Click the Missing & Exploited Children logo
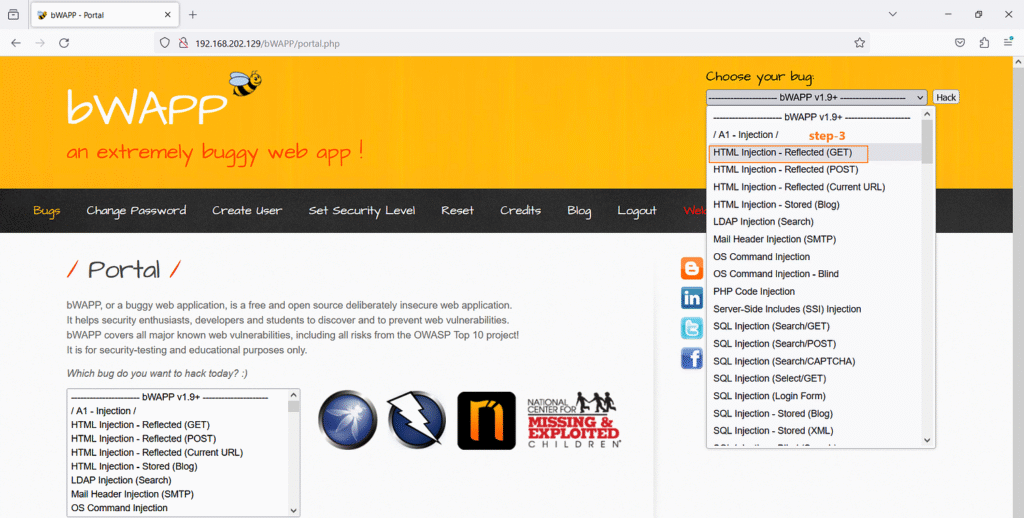Viewport: 1024px width, 518px height. point(573,420)
